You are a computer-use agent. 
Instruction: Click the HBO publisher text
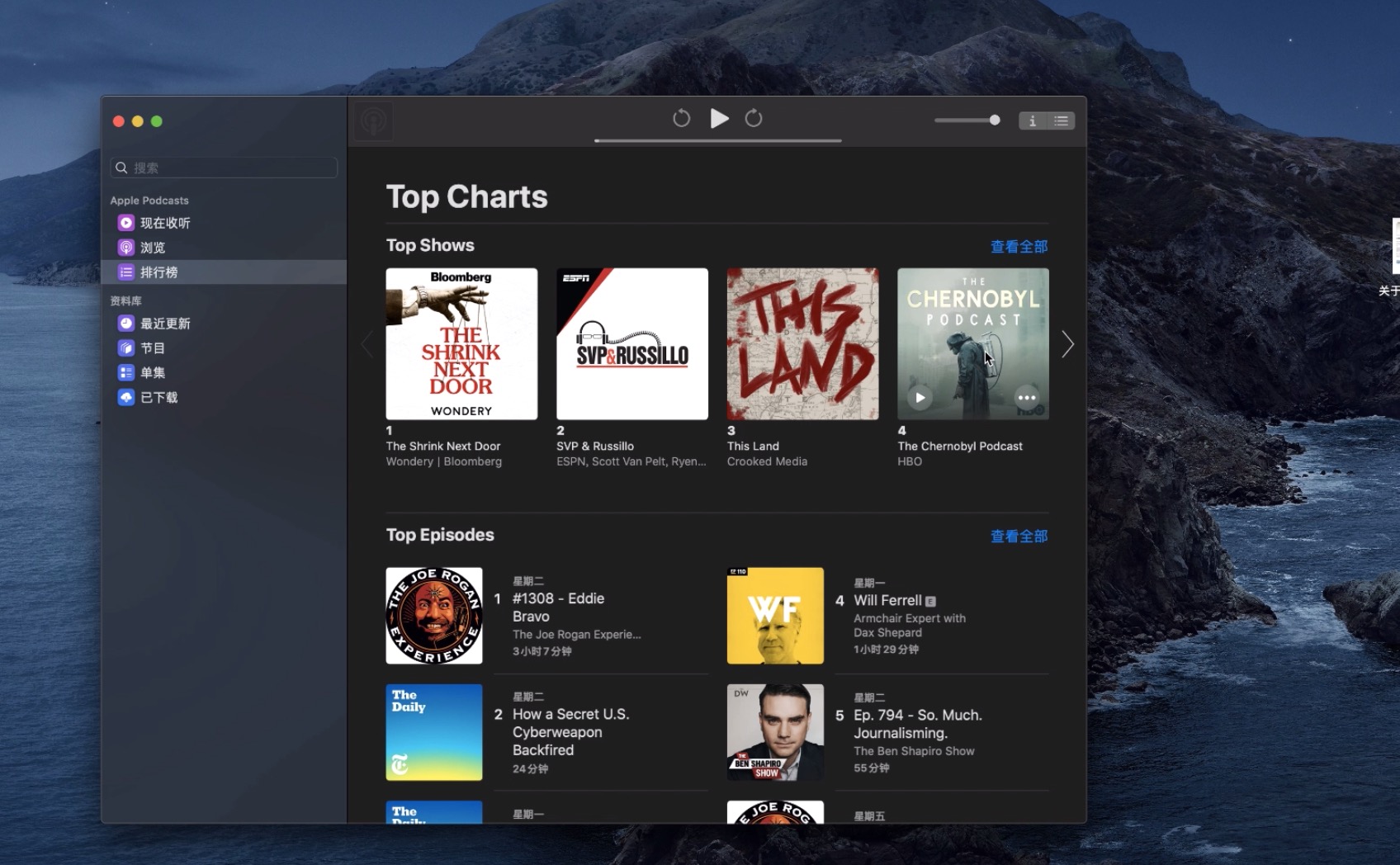click(x=910, y=461)
